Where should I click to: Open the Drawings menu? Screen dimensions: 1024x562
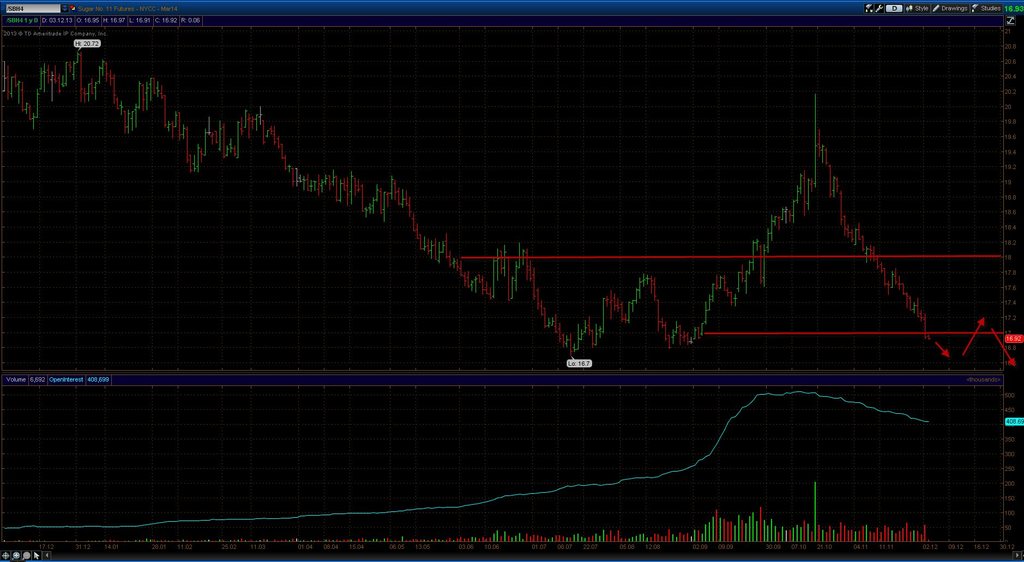click(x=950, y=8)
